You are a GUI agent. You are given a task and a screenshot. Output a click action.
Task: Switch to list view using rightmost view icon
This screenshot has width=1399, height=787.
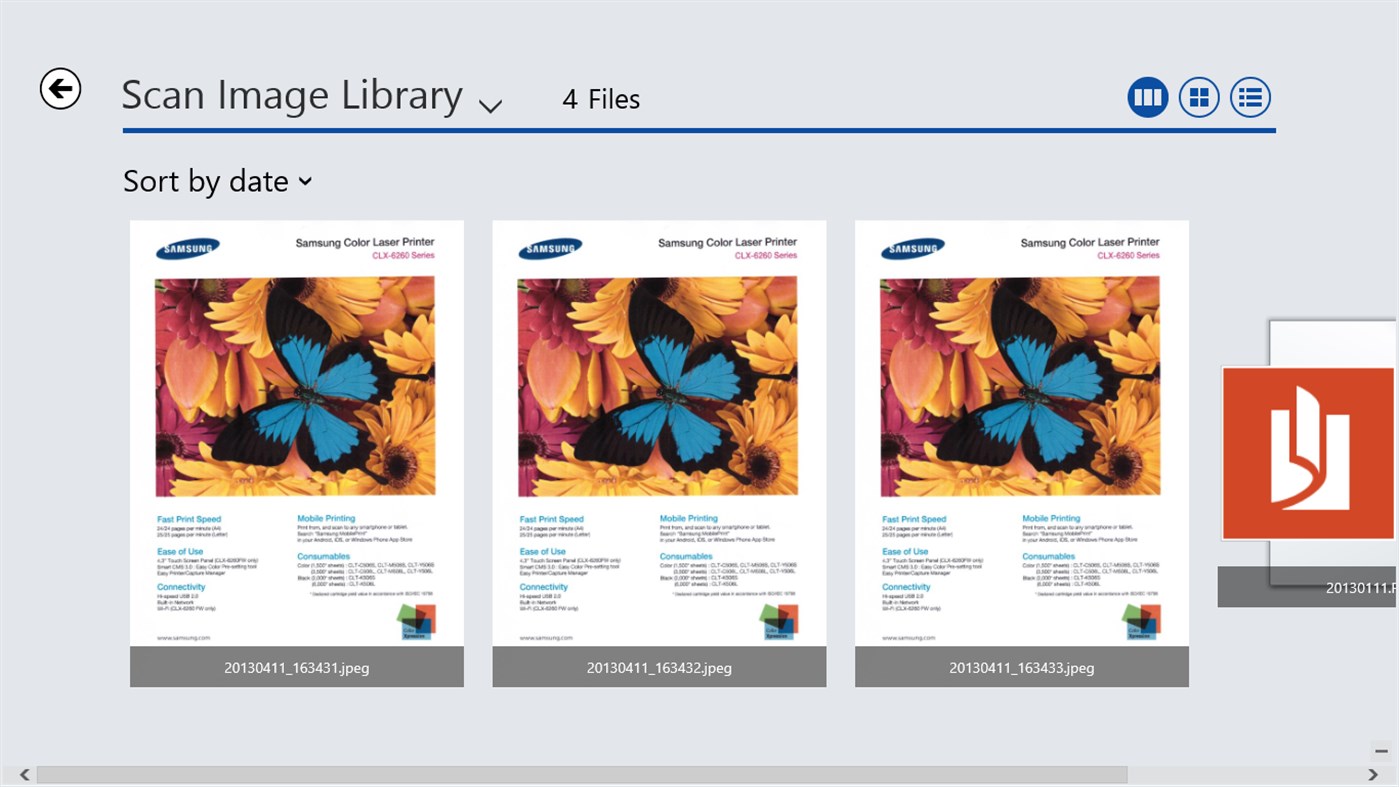point(1249,96)
